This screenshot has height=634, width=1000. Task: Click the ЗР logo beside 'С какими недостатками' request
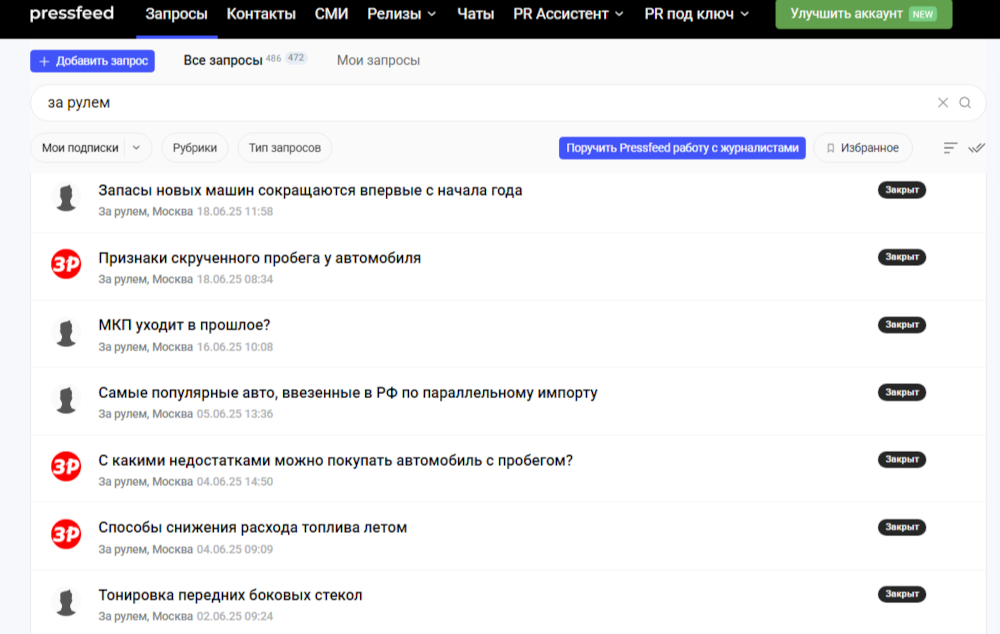tap(66, 467)
